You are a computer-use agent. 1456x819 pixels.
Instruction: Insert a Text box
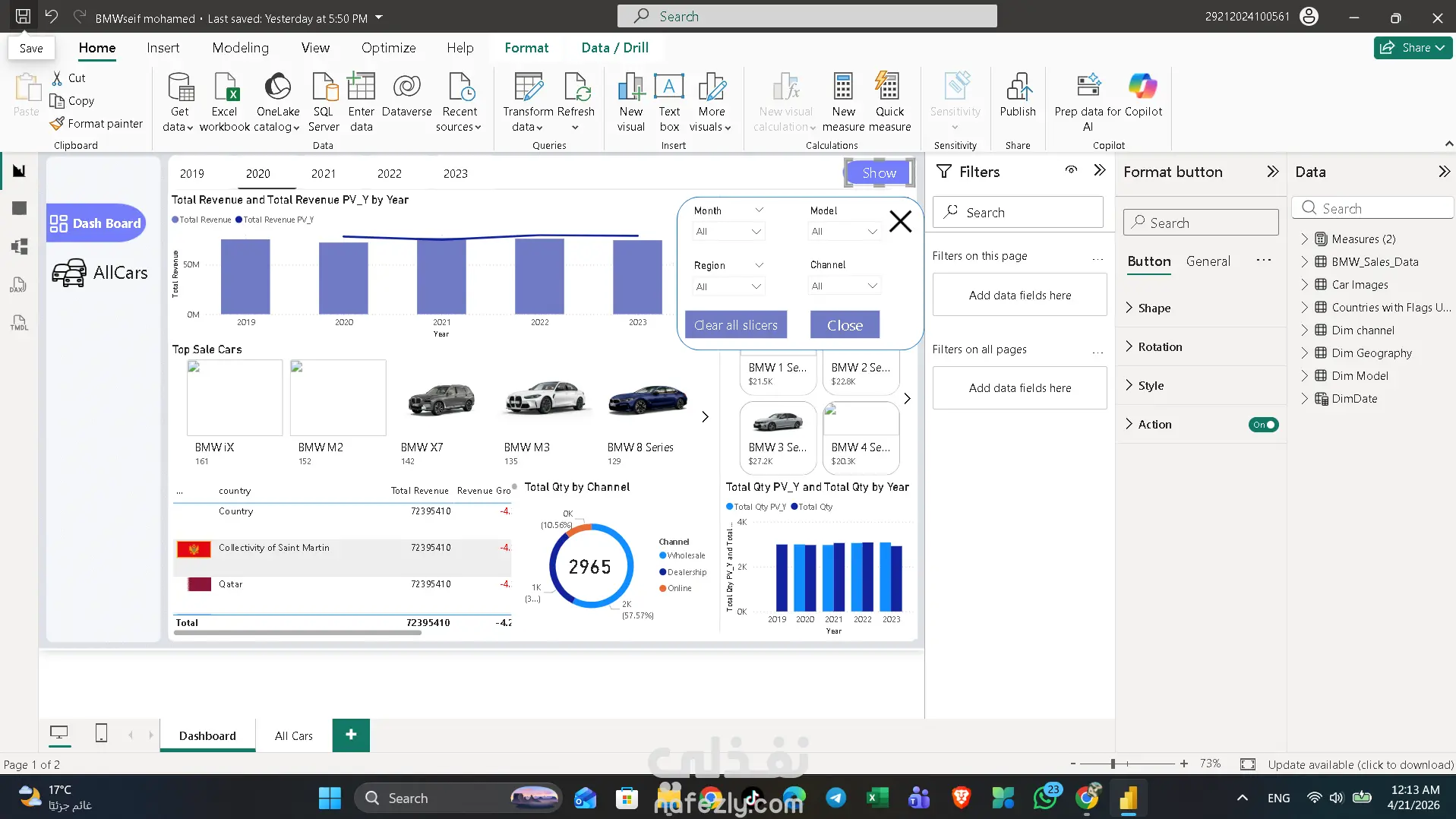[x=669, y=102]
